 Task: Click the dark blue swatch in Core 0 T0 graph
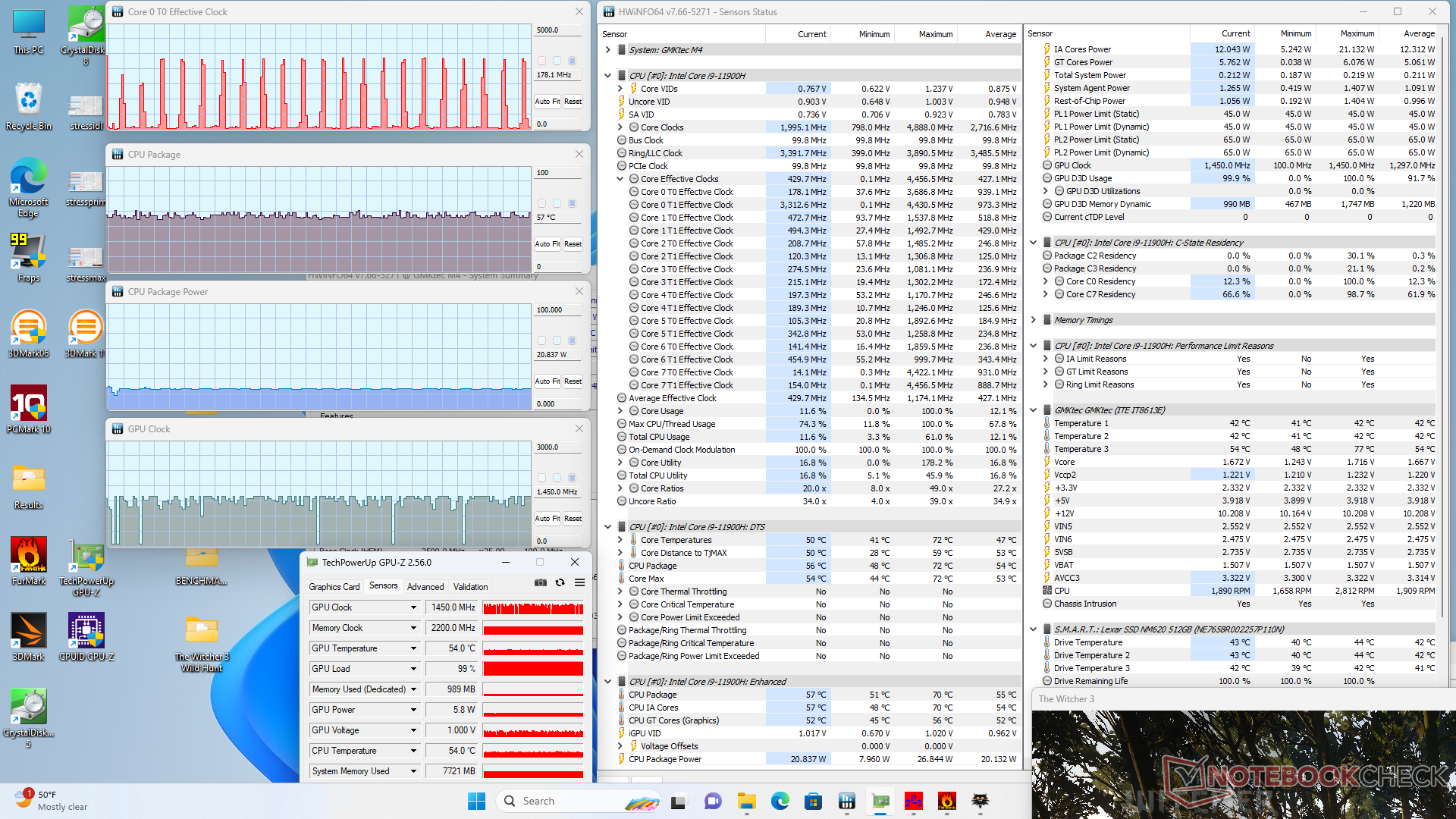click(572, 61)
